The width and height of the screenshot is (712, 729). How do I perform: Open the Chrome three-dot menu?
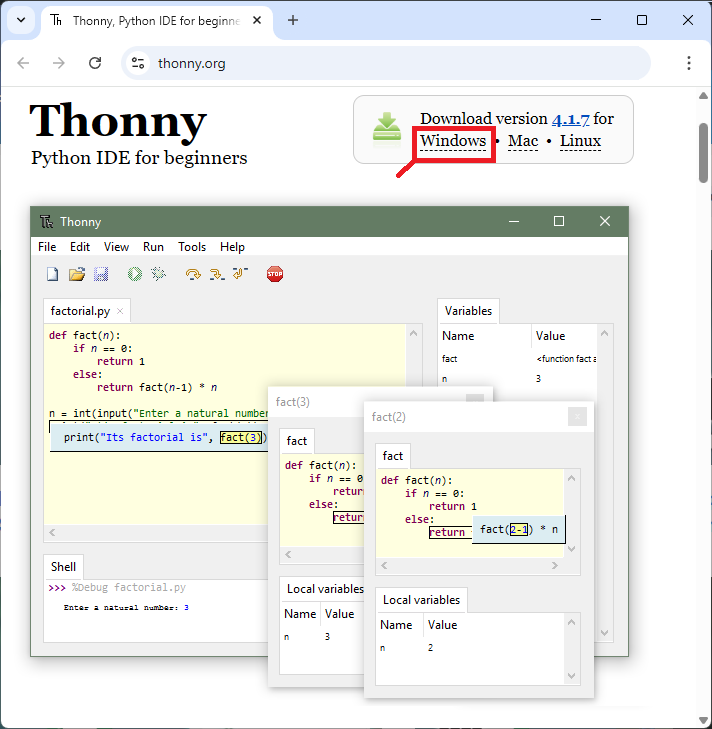click(x=689, y=63)
